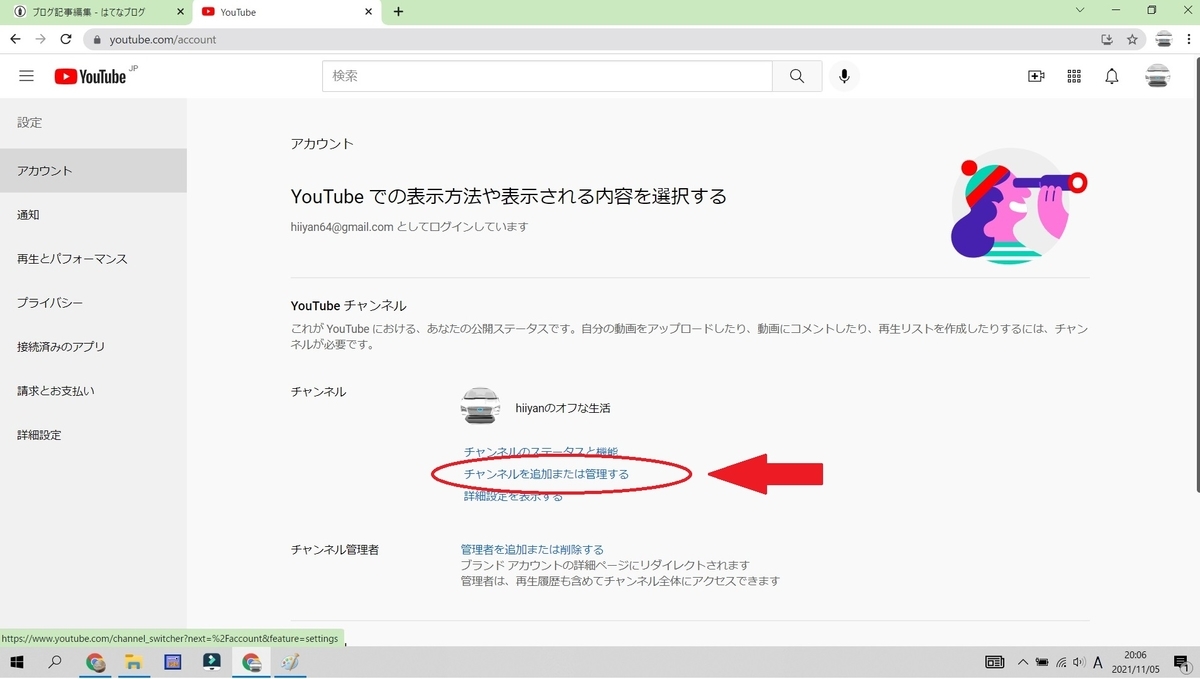Open 請求とお支払い in the sidebar
The height and width of the screenshot is (679, 1200).
[x=93, y=391]
